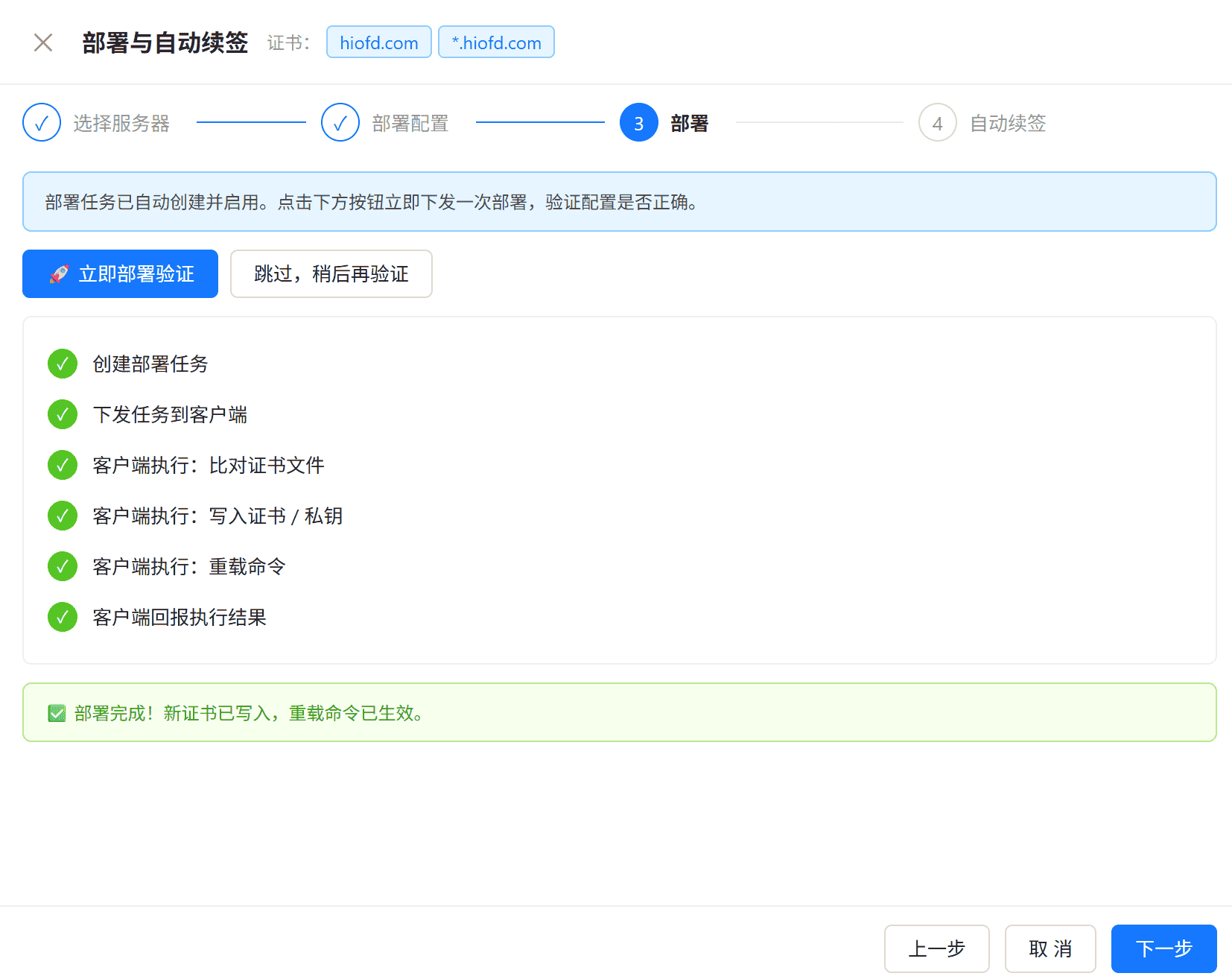This screenshot has height=979, width=1232.
Task: Open the 部署 step label
Action: point(690,124)
